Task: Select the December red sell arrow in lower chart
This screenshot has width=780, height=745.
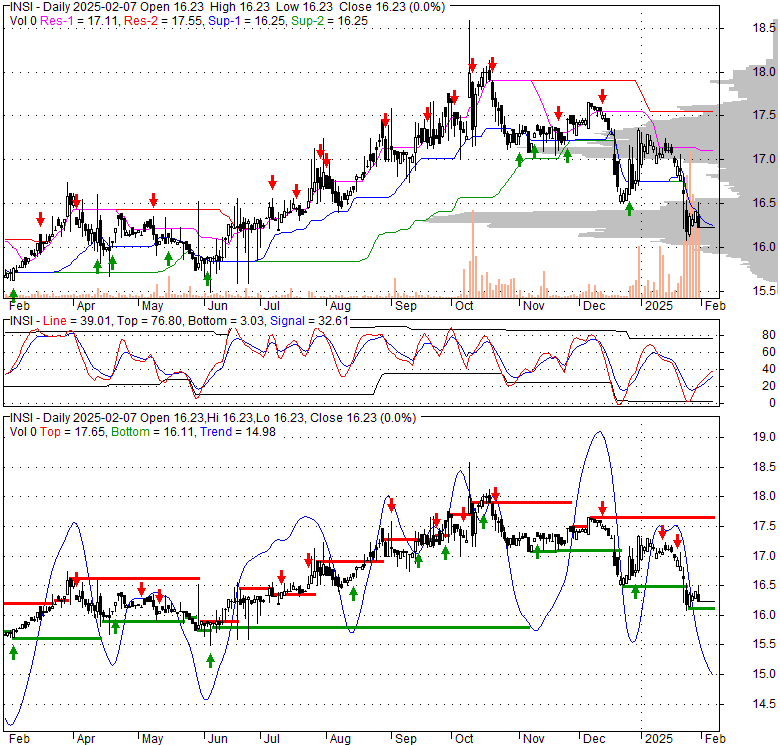Action: 602,508
